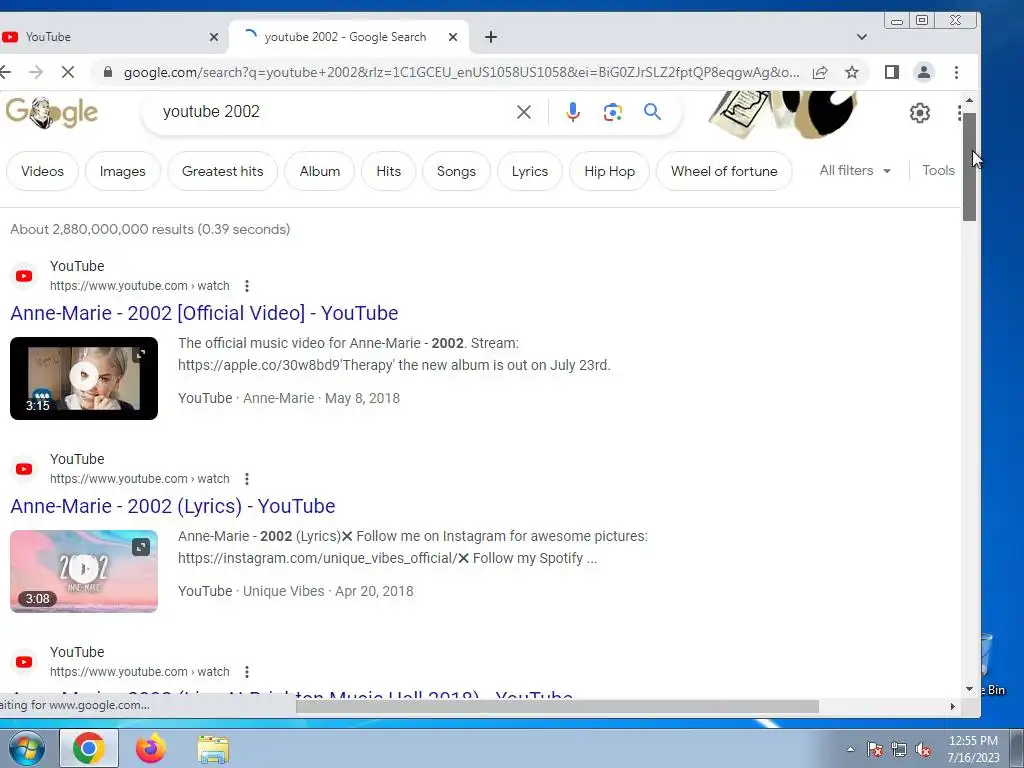Screen dimensions: 1024x768
Task: Play the 3:15 video thumbnail
Action: click(84, 378)
